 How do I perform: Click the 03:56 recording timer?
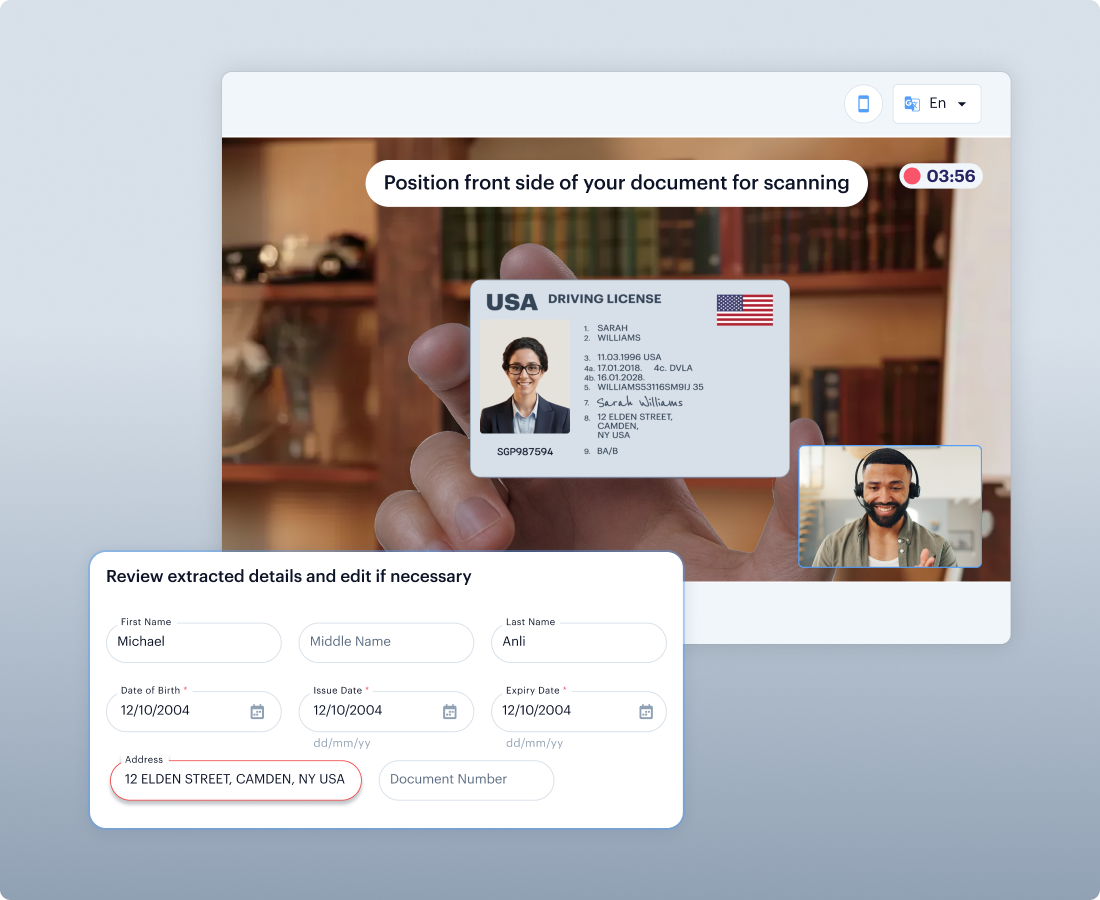[951, 177]
